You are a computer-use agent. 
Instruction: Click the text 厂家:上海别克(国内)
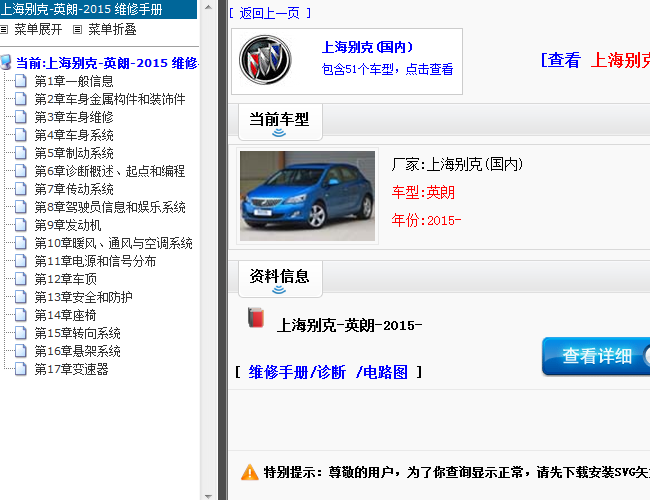(457, 165)
